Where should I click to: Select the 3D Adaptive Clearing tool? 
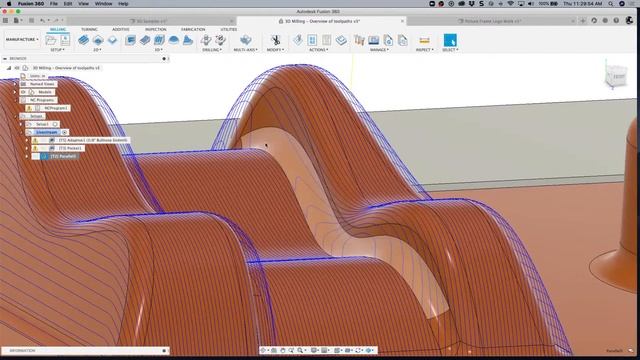click(x=131, y=40)
